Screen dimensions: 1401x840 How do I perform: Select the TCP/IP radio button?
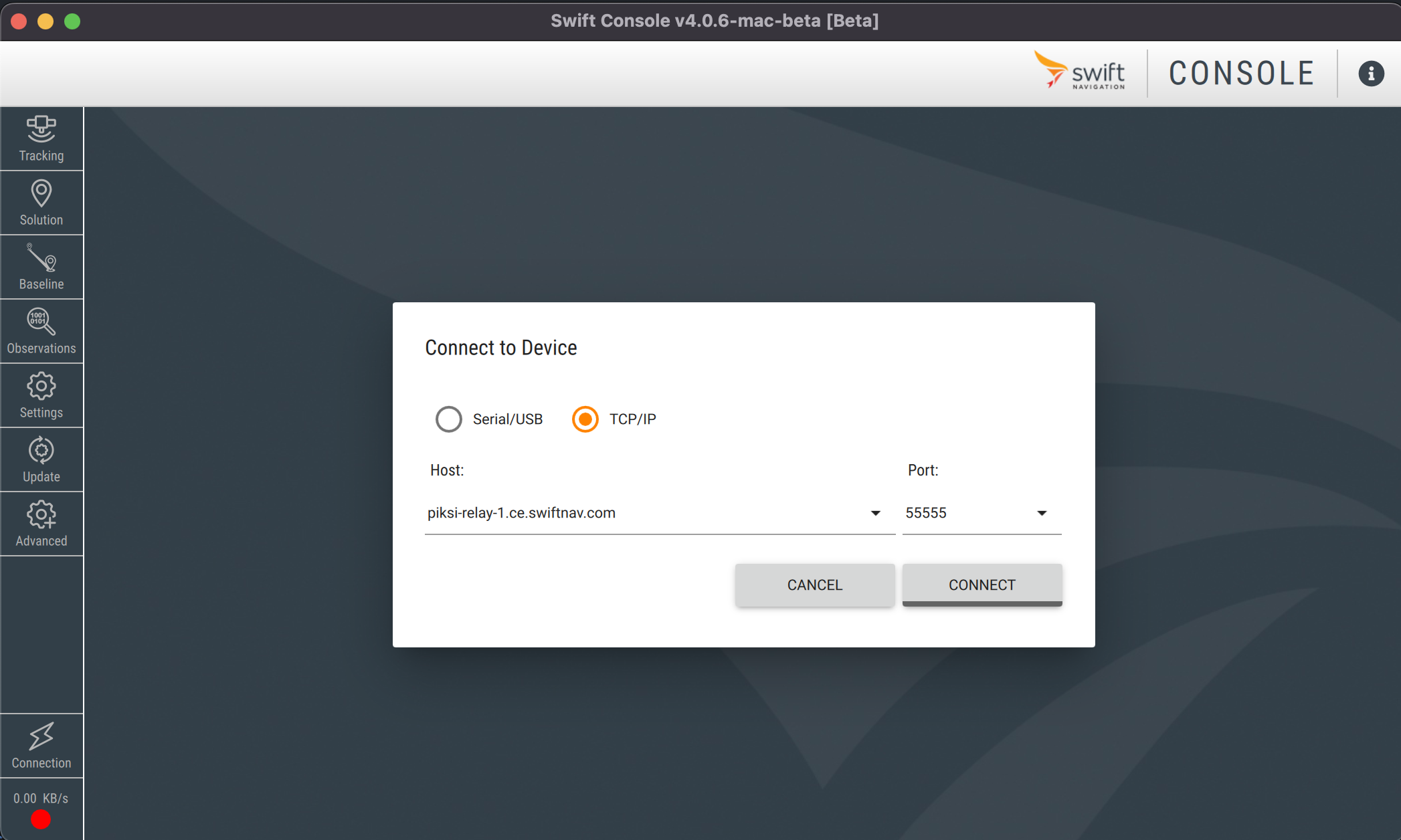click(585, 419)
